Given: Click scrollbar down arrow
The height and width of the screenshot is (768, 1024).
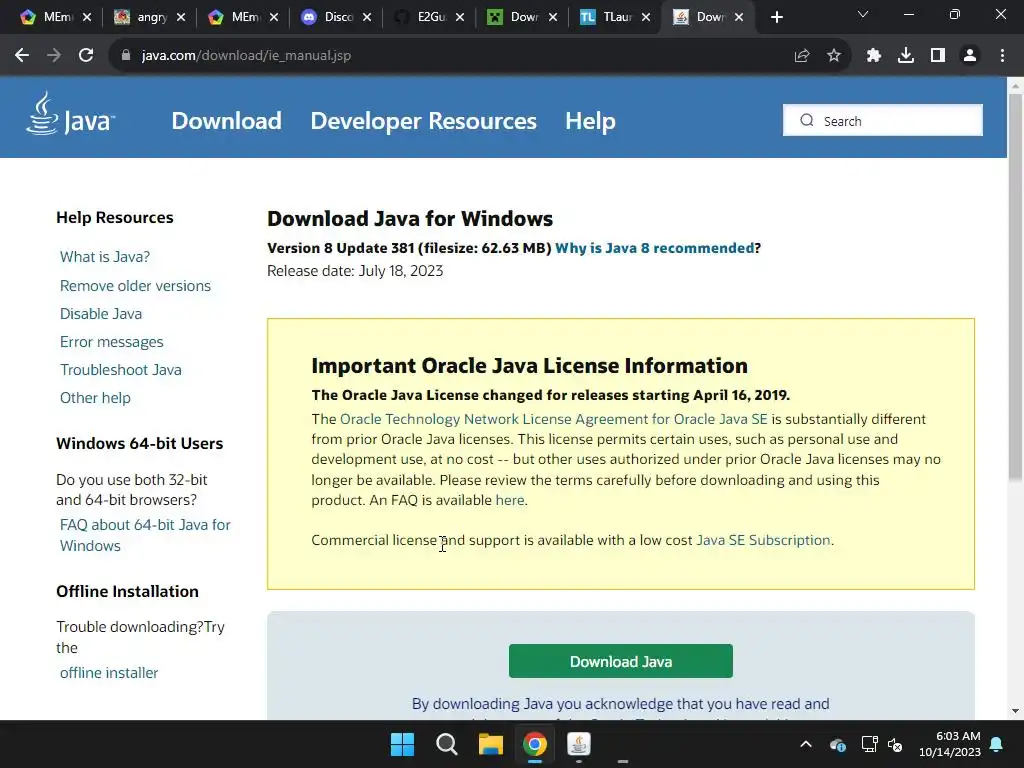Looking at the screenshot, I should coord(1016,711).
